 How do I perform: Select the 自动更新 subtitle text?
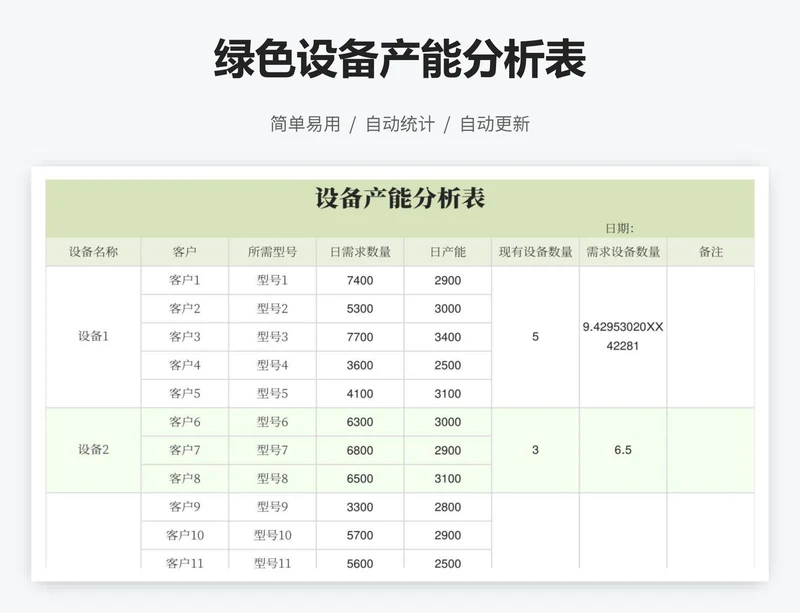495,124
